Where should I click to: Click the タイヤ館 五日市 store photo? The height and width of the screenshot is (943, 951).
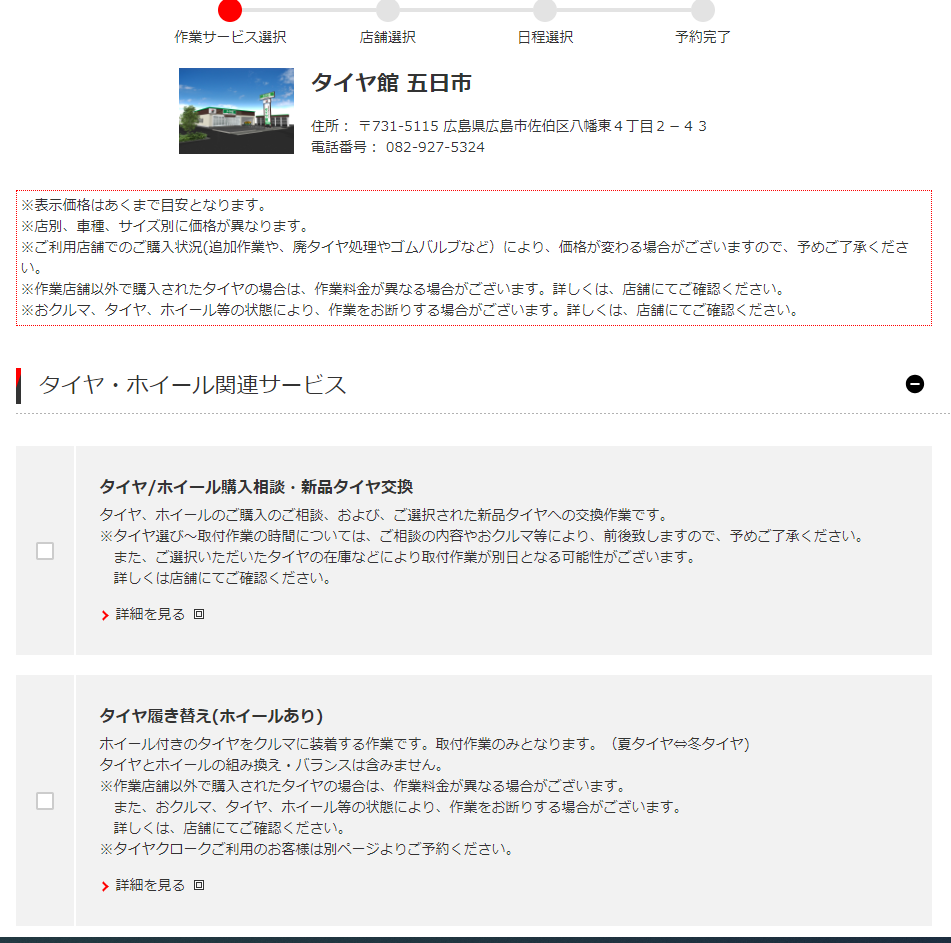click(237, 111)
